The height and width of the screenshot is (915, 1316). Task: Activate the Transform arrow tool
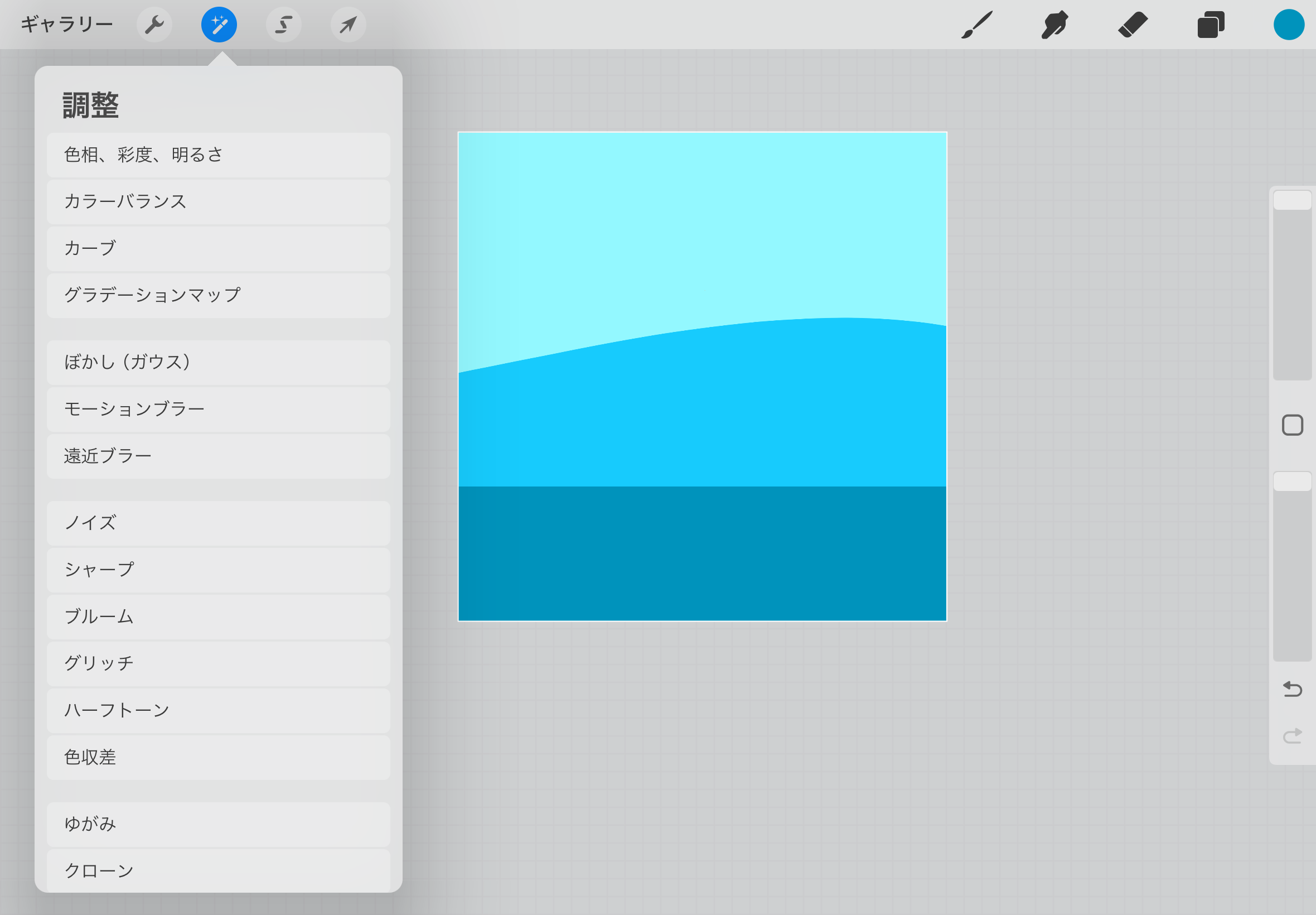349,25
